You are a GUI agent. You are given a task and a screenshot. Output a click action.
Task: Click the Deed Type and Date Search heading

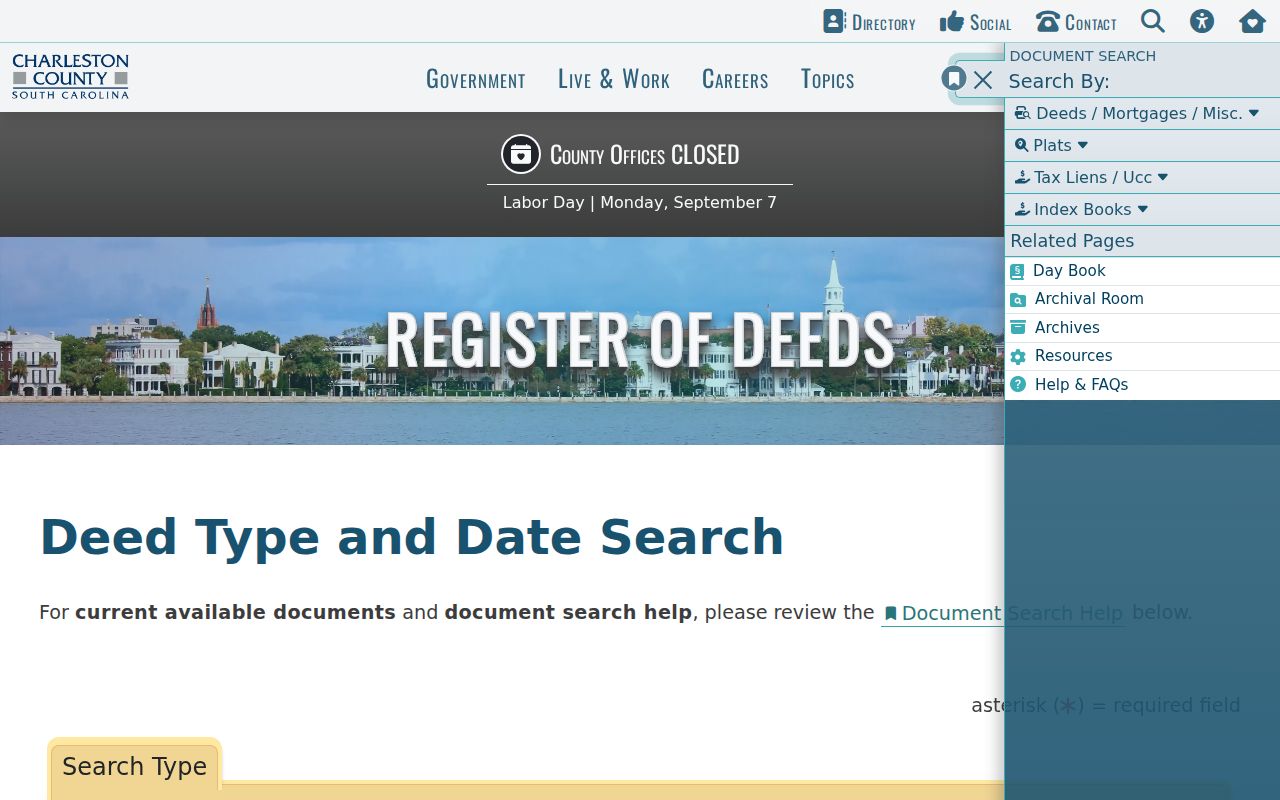pyautogui.click(x=411, y=537)
